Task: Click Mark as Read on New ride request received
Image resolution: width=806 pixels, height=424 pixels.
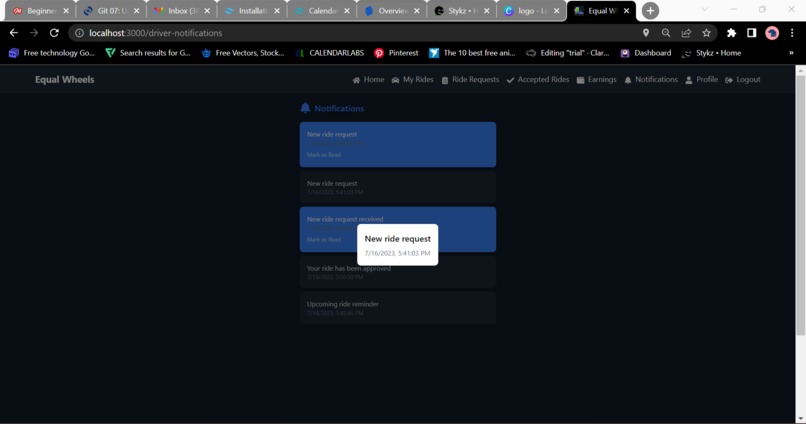Action: tap(324, 239)
